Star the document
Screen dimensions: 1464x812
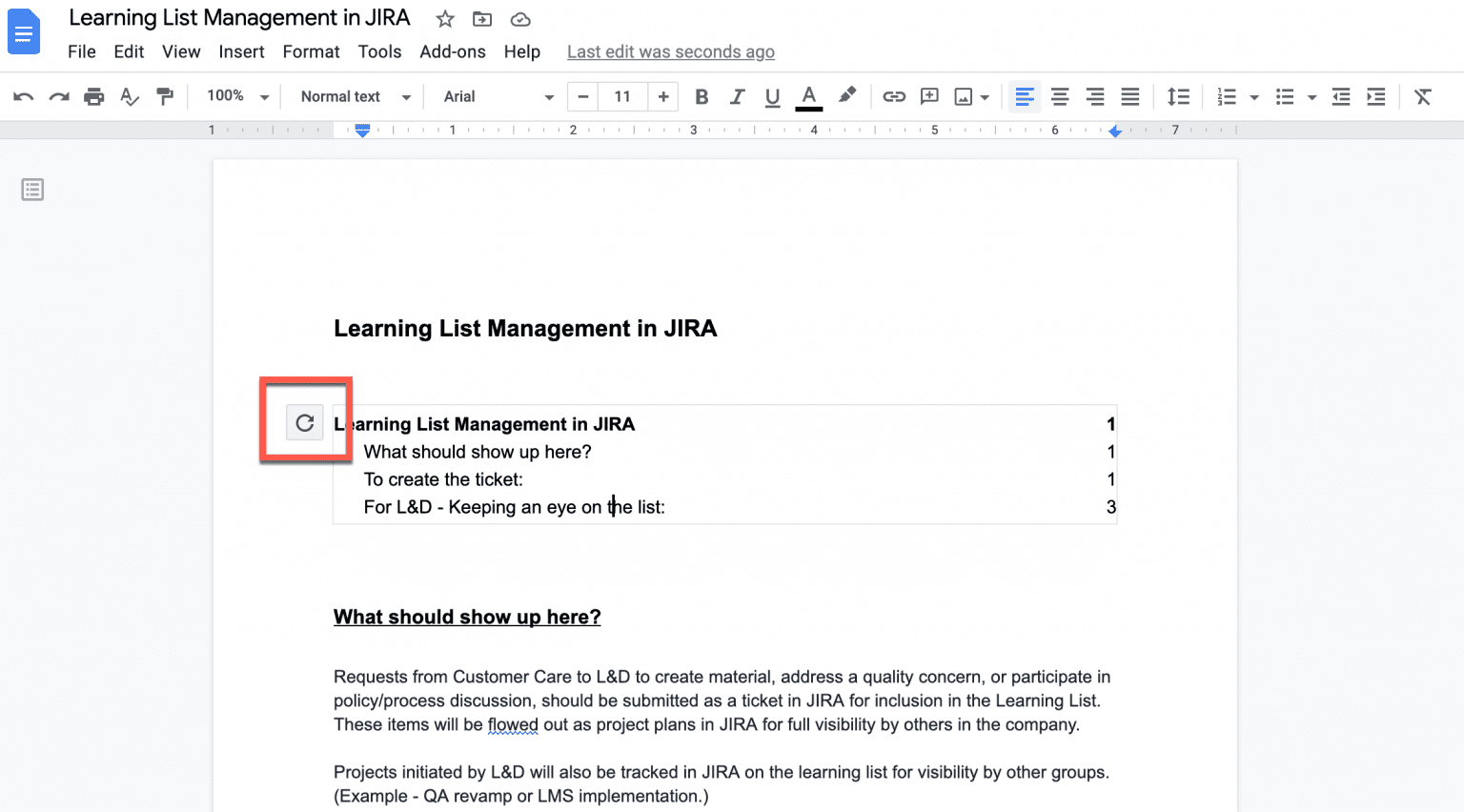pos(444,18)
